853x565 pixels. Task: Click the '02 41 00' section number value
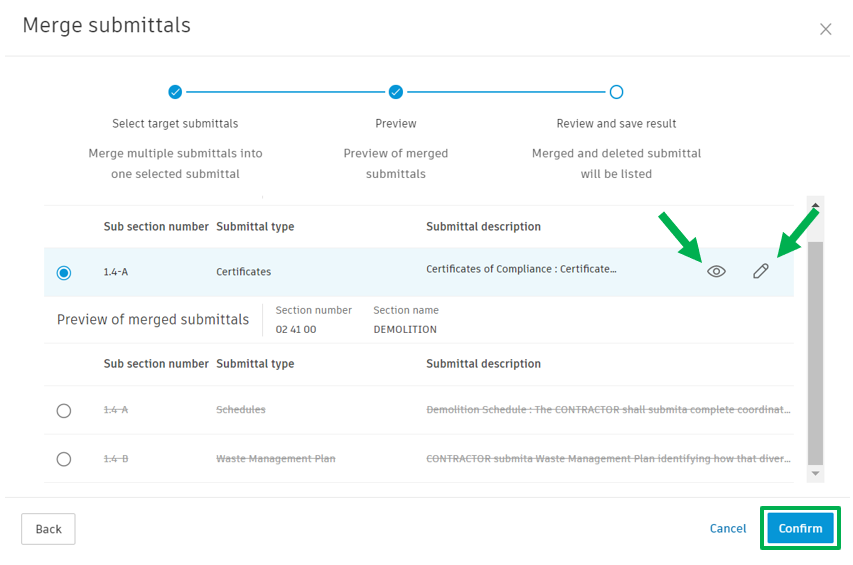click(x=295, y=330)
